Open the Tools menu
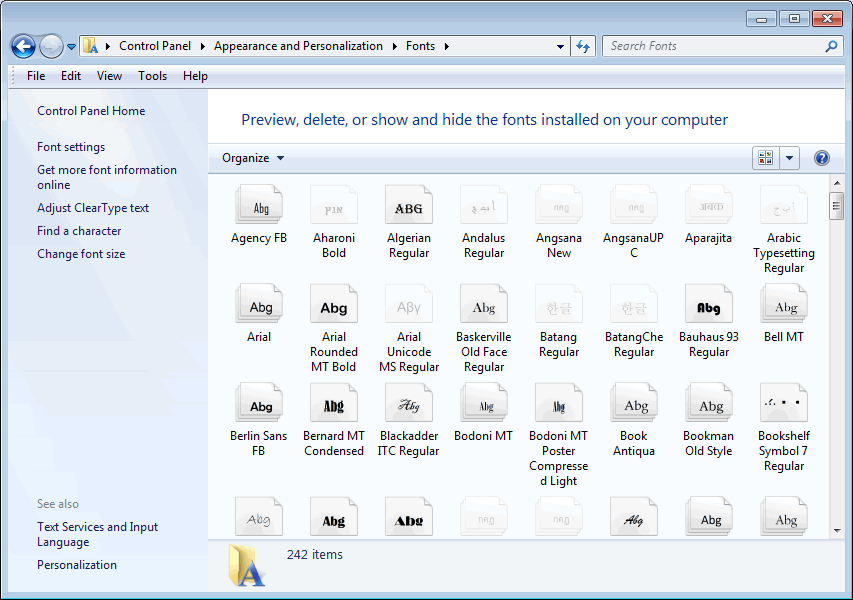This screenshot has width=853, height=600. (x=152, y=76)
